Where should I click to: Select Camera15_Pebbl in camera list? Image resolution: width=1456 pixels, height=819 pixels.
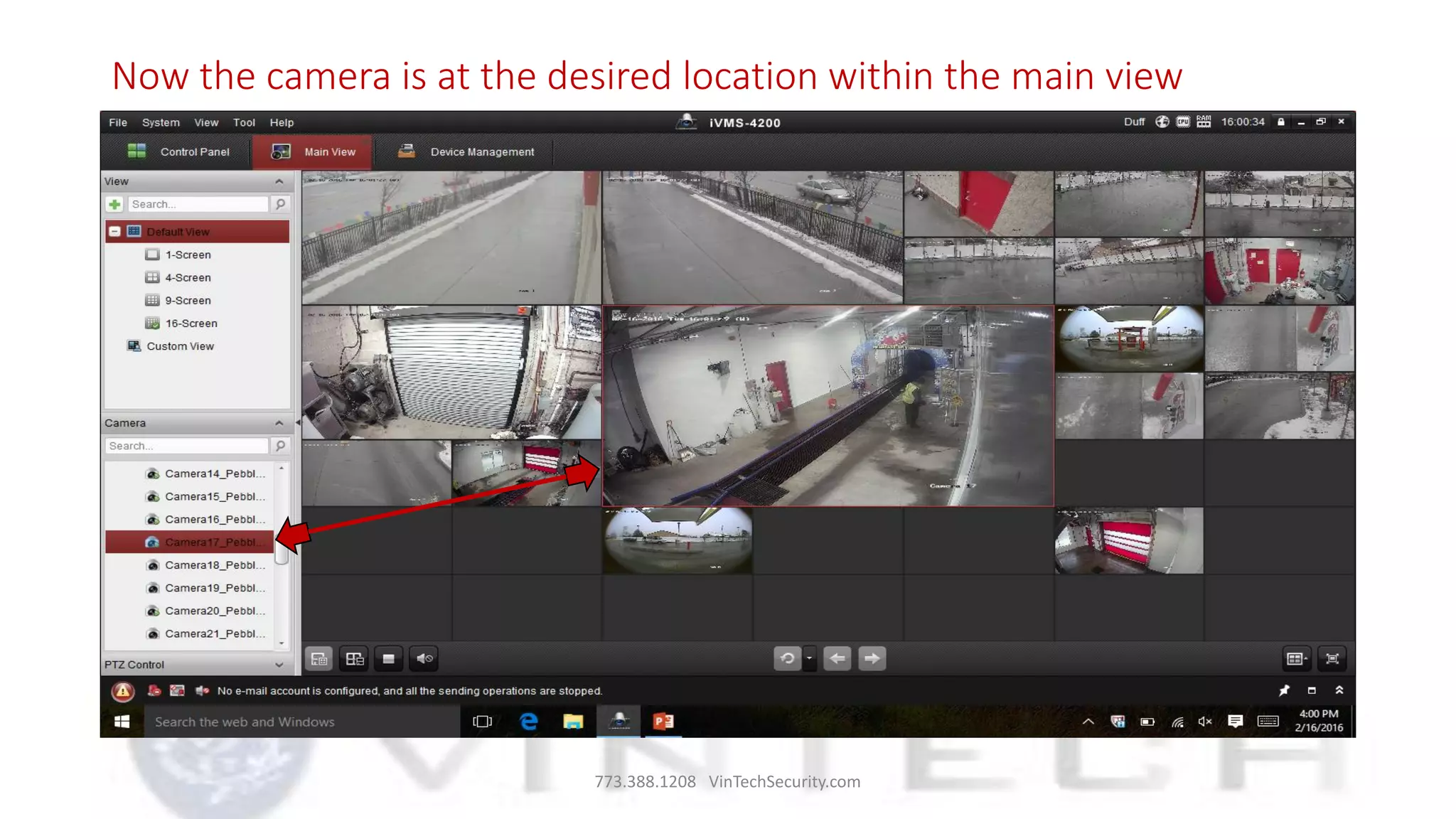[x=205, y=496]
